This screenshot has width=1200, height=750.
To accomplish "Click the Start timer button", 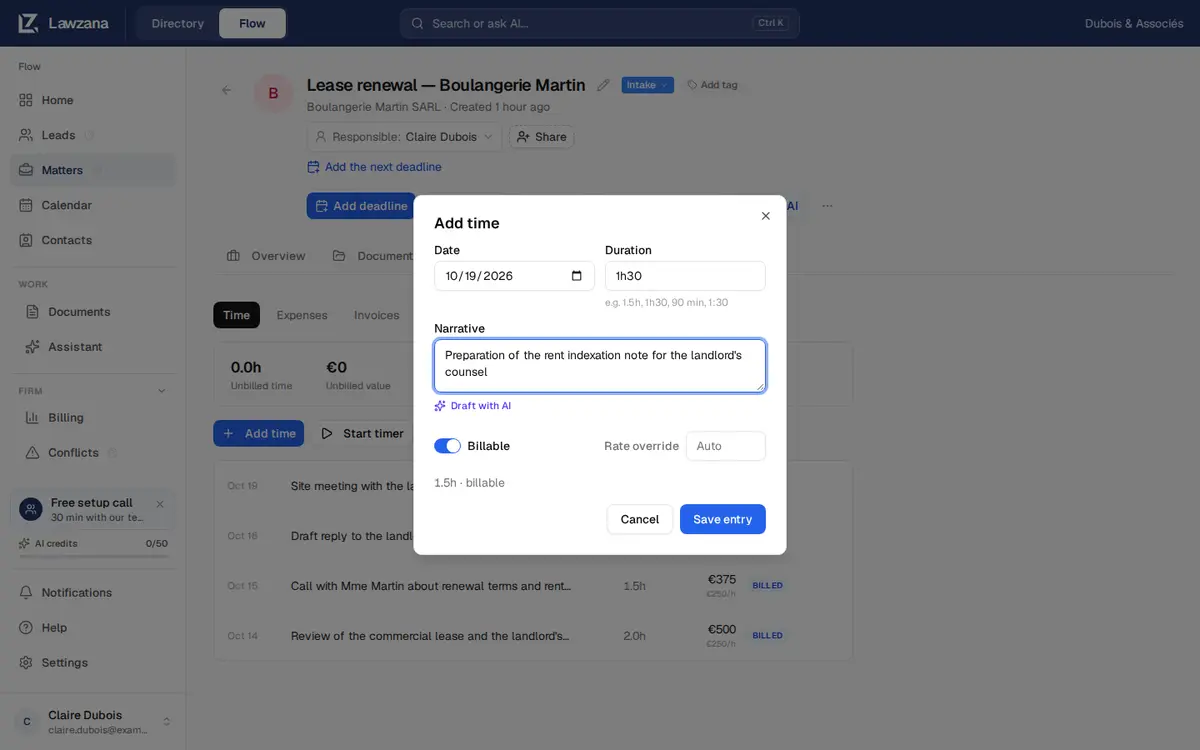I will (x=362, y=433).
